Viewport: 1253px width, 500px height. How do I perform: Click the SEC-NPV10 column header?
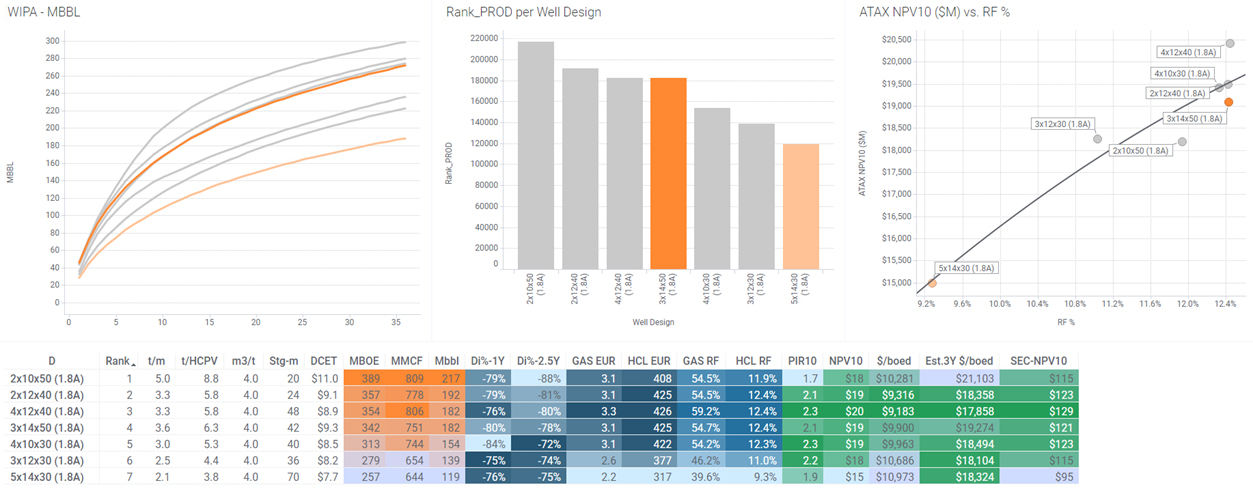click(1037, 361)
